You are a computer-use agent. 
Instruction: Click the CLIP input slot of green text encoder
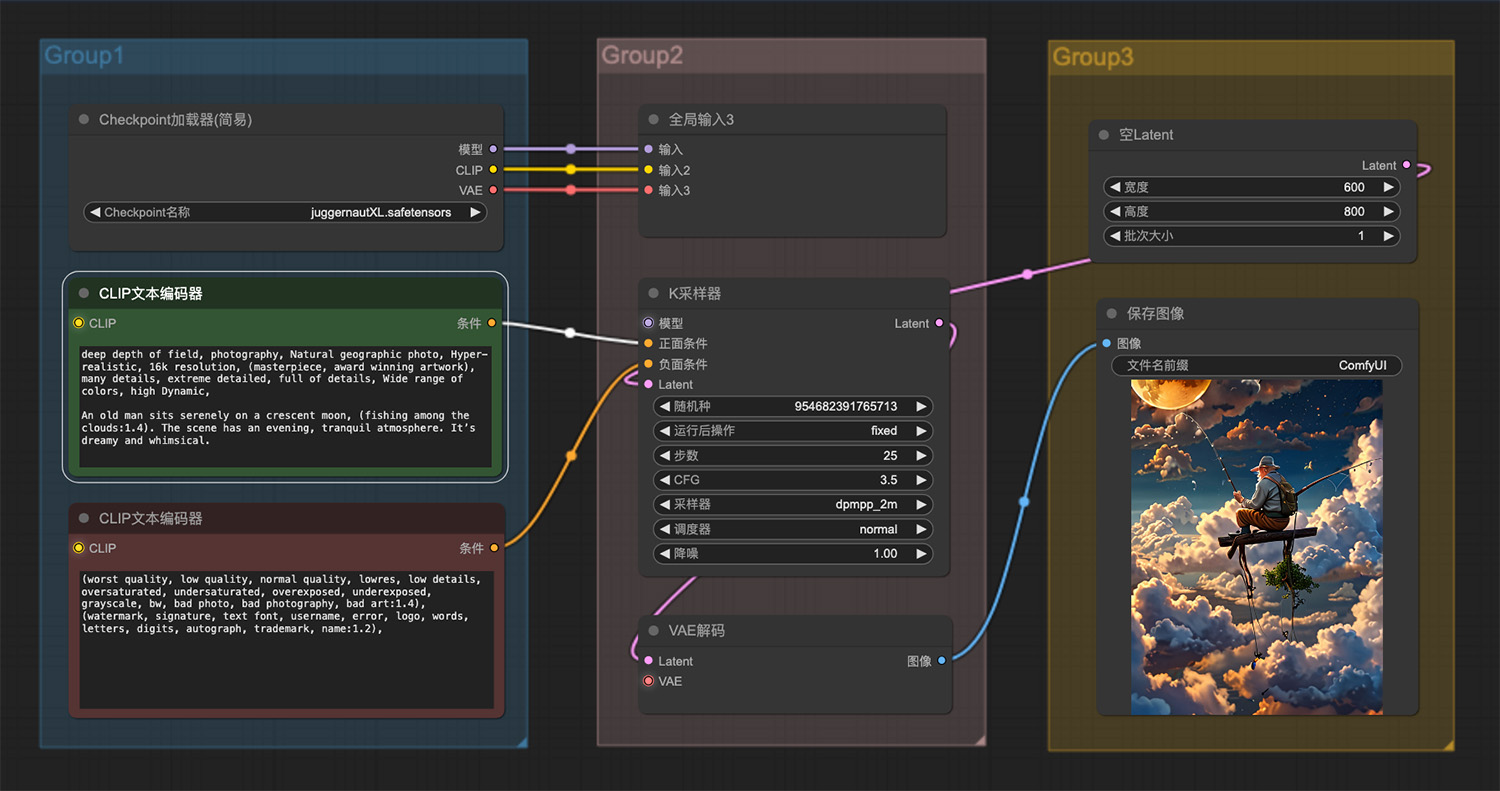(x=78, y=323)
